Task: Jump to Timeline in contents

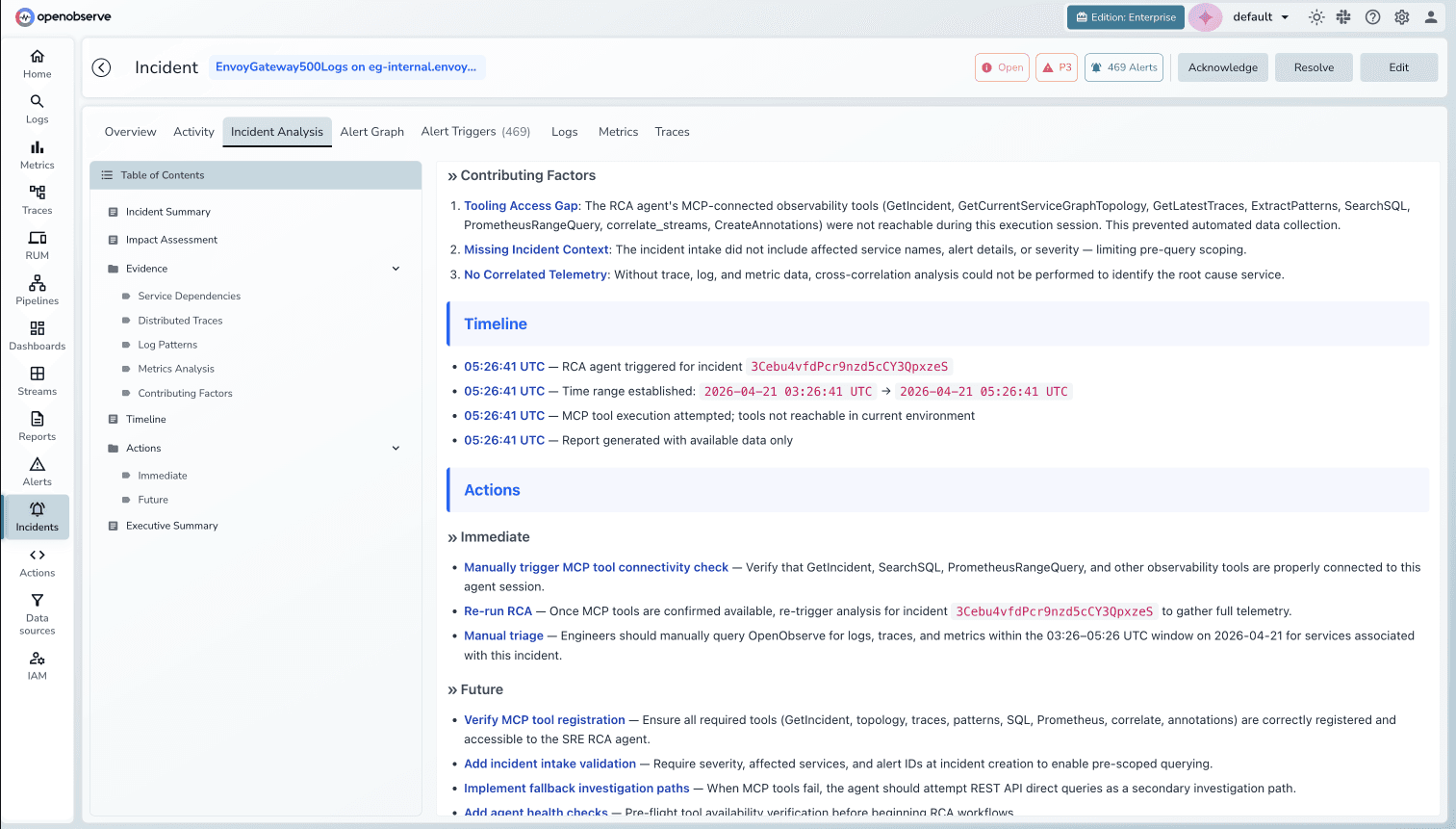Action: [145, 420]
